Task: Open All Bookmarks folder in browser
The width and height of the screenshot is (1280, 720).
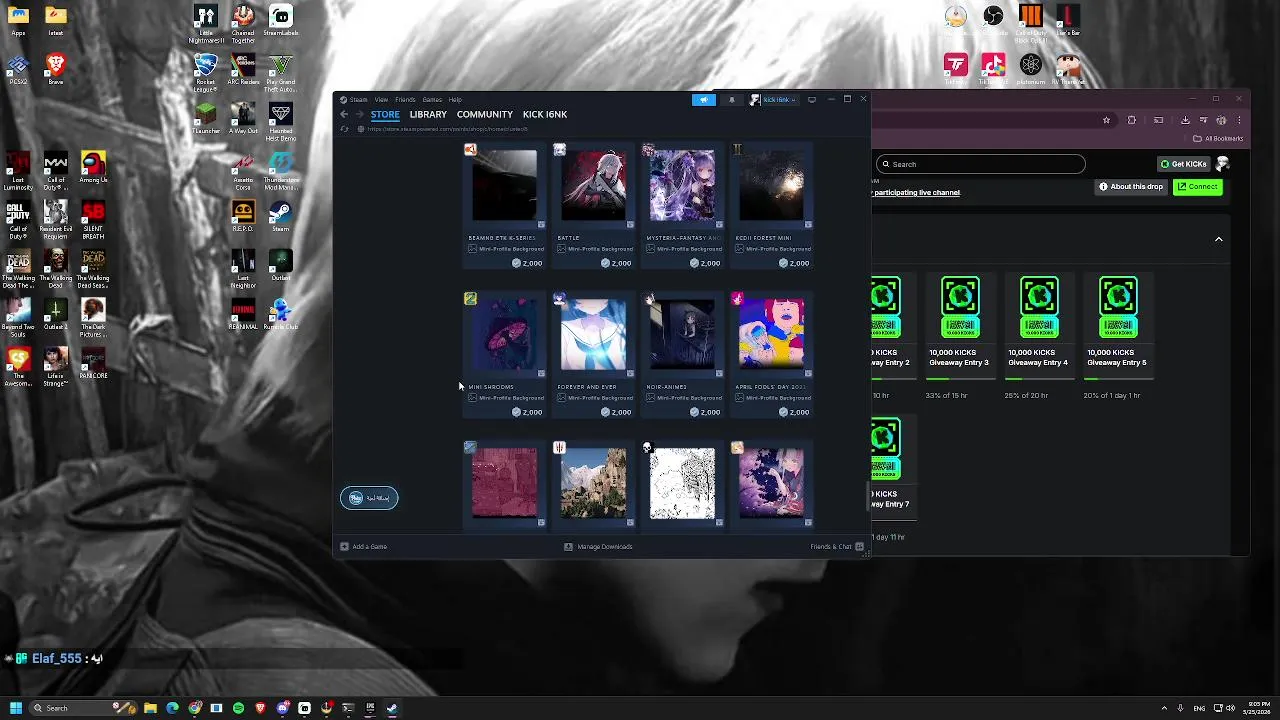Action: click(x=1219, y=139)
